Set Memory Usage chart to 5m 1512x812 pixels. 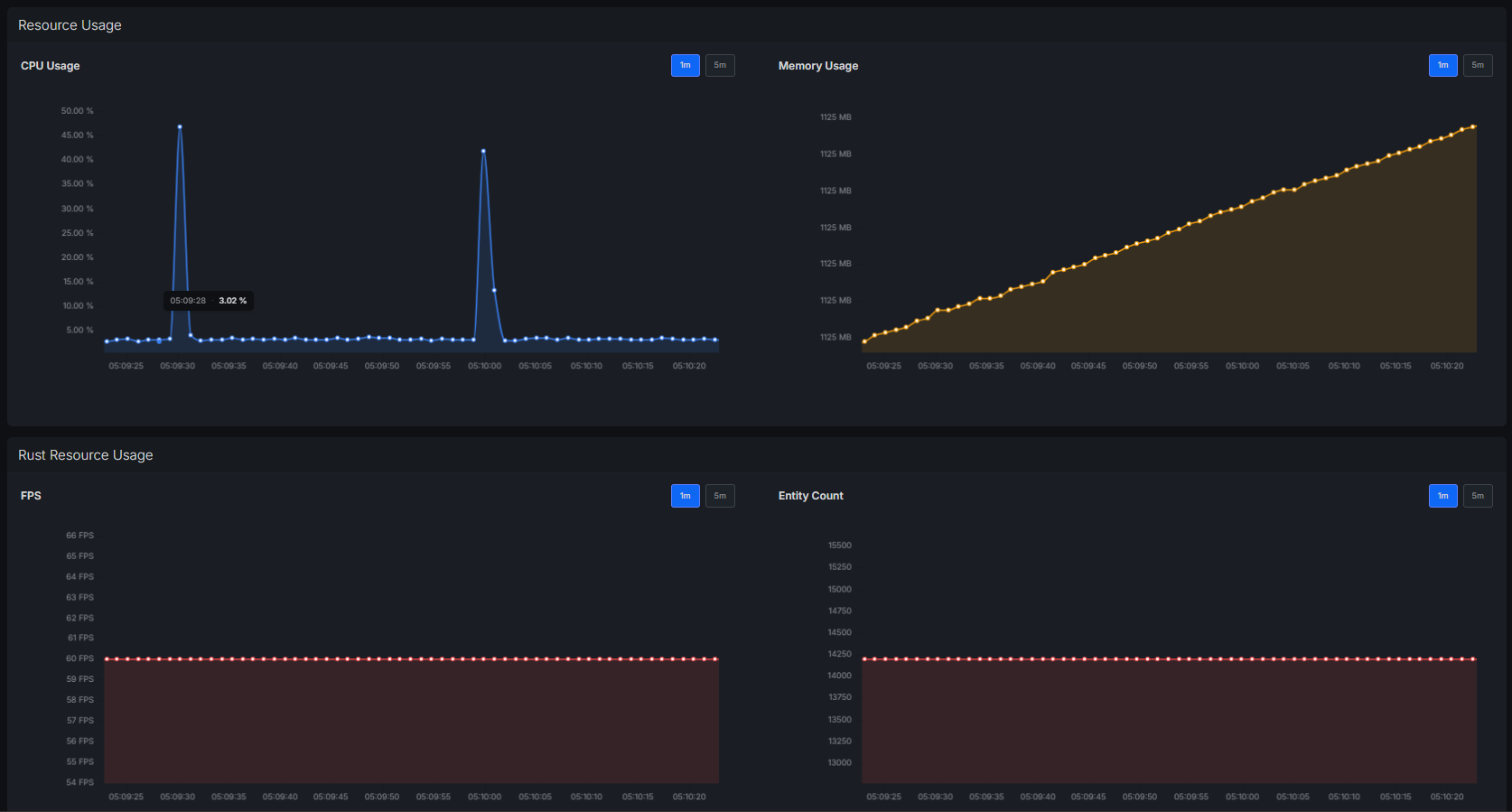(1478, 65)
